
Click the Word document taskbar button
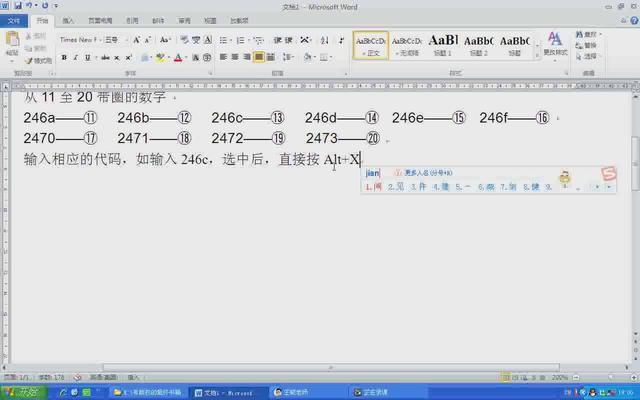229,393
